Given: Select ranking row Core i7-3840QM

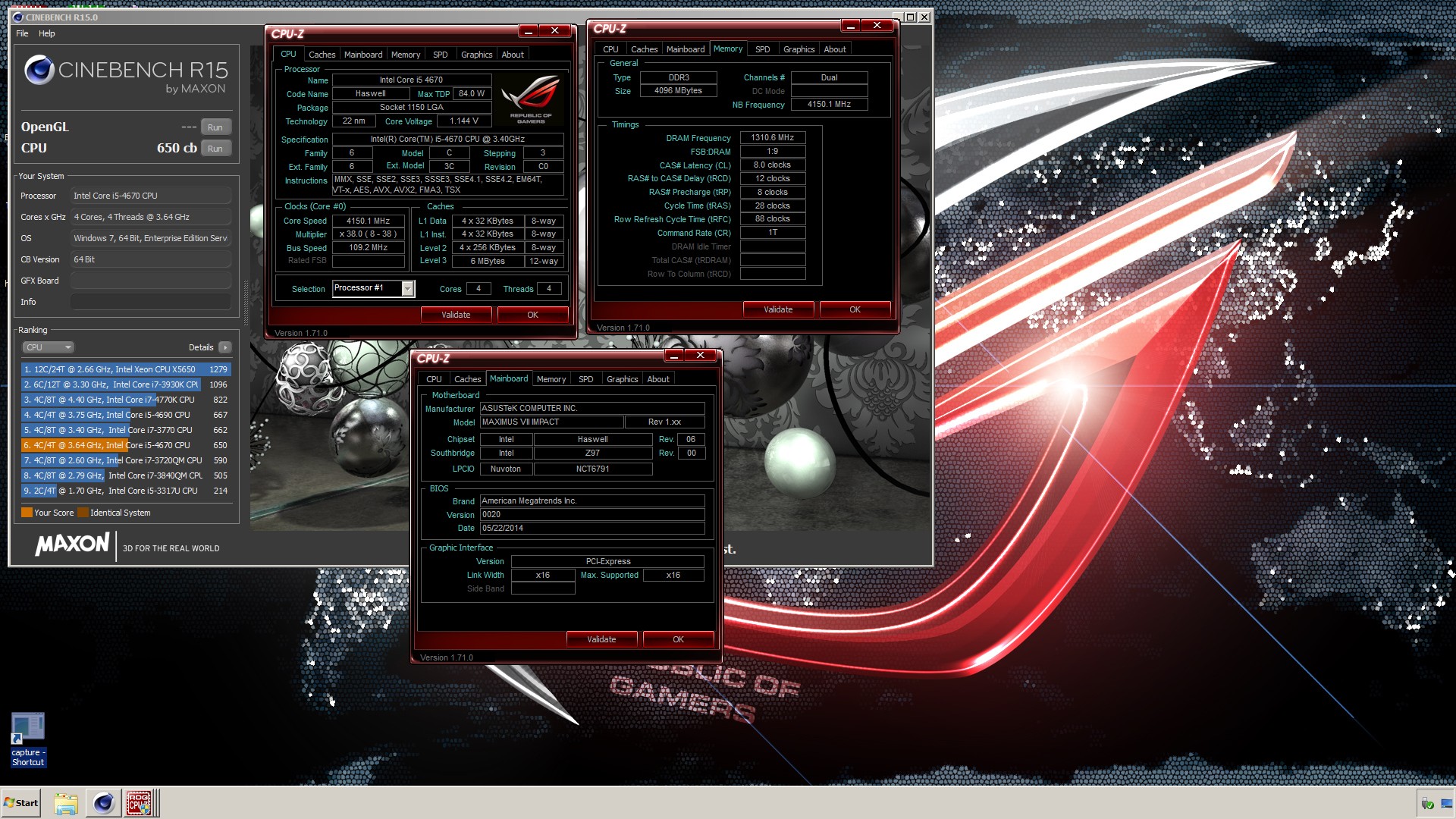Looking at the screenshot, I should pyautogui.click(x=126, y=475).
